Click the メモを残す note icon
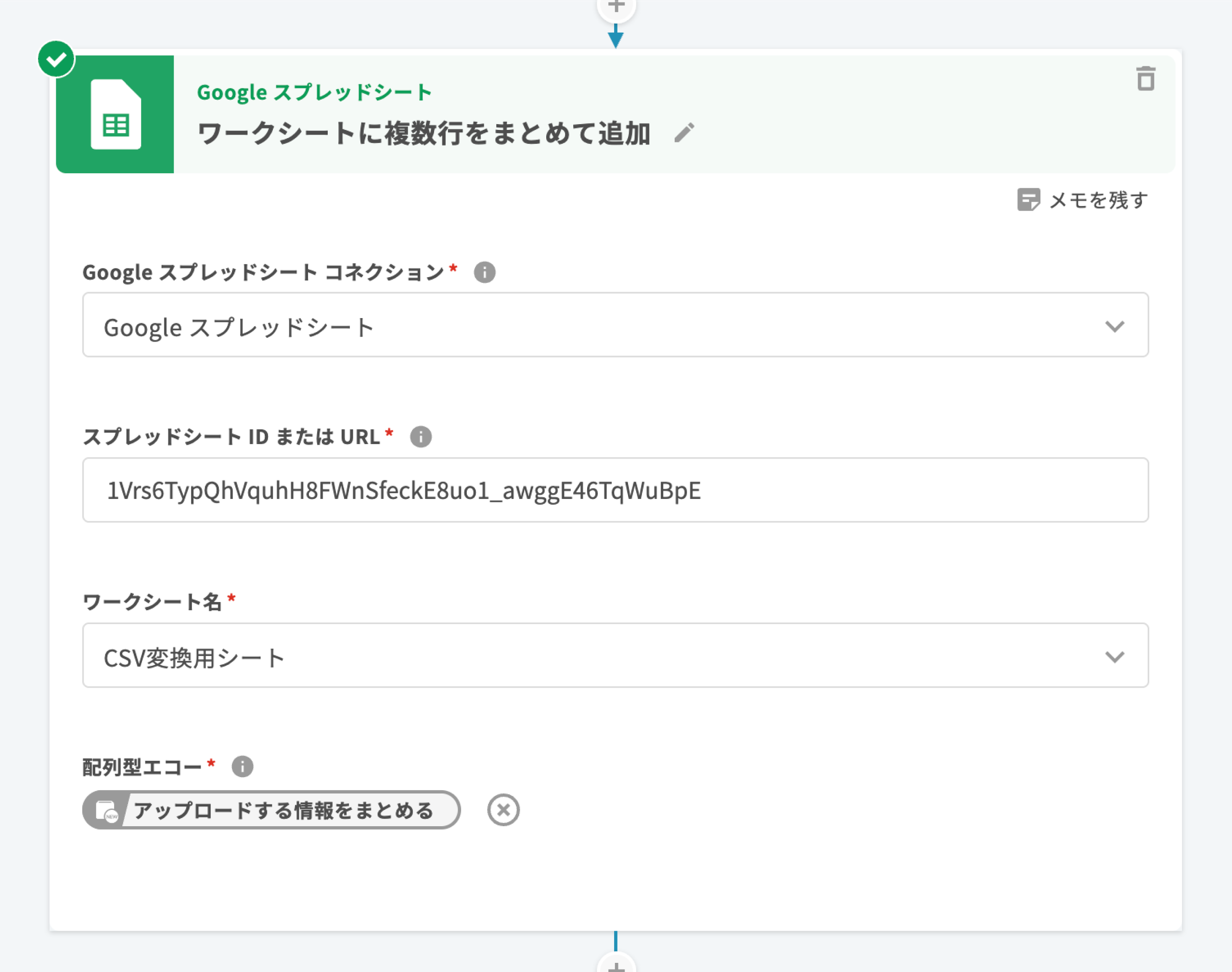The width and height of the screenshot is (1232, 972). click(x=1028, y=200)
